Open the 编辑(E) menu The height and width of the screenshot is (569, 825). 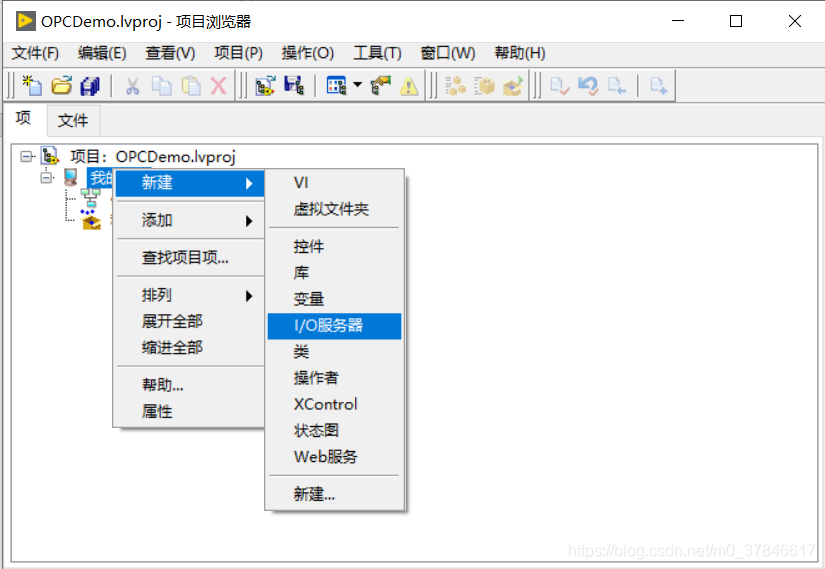pyautogui.click(x=102, y=53)
